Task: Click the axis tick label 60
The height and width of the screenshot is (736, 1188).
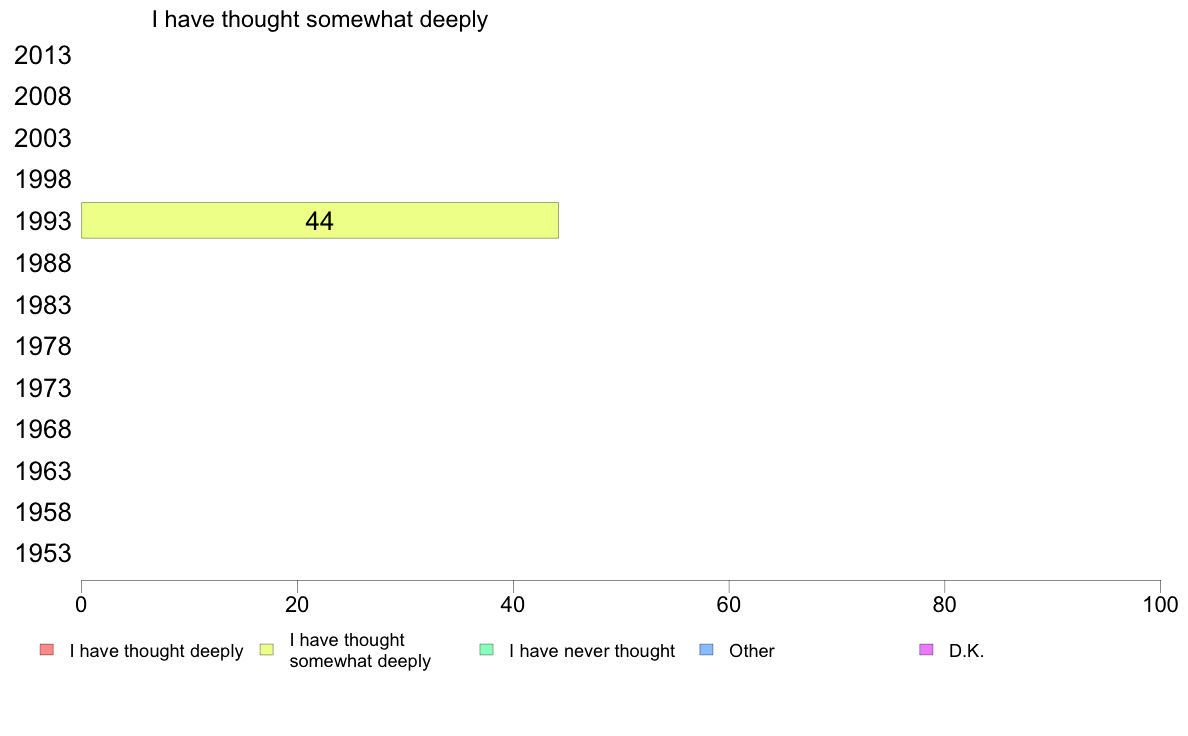Action: 729,604
